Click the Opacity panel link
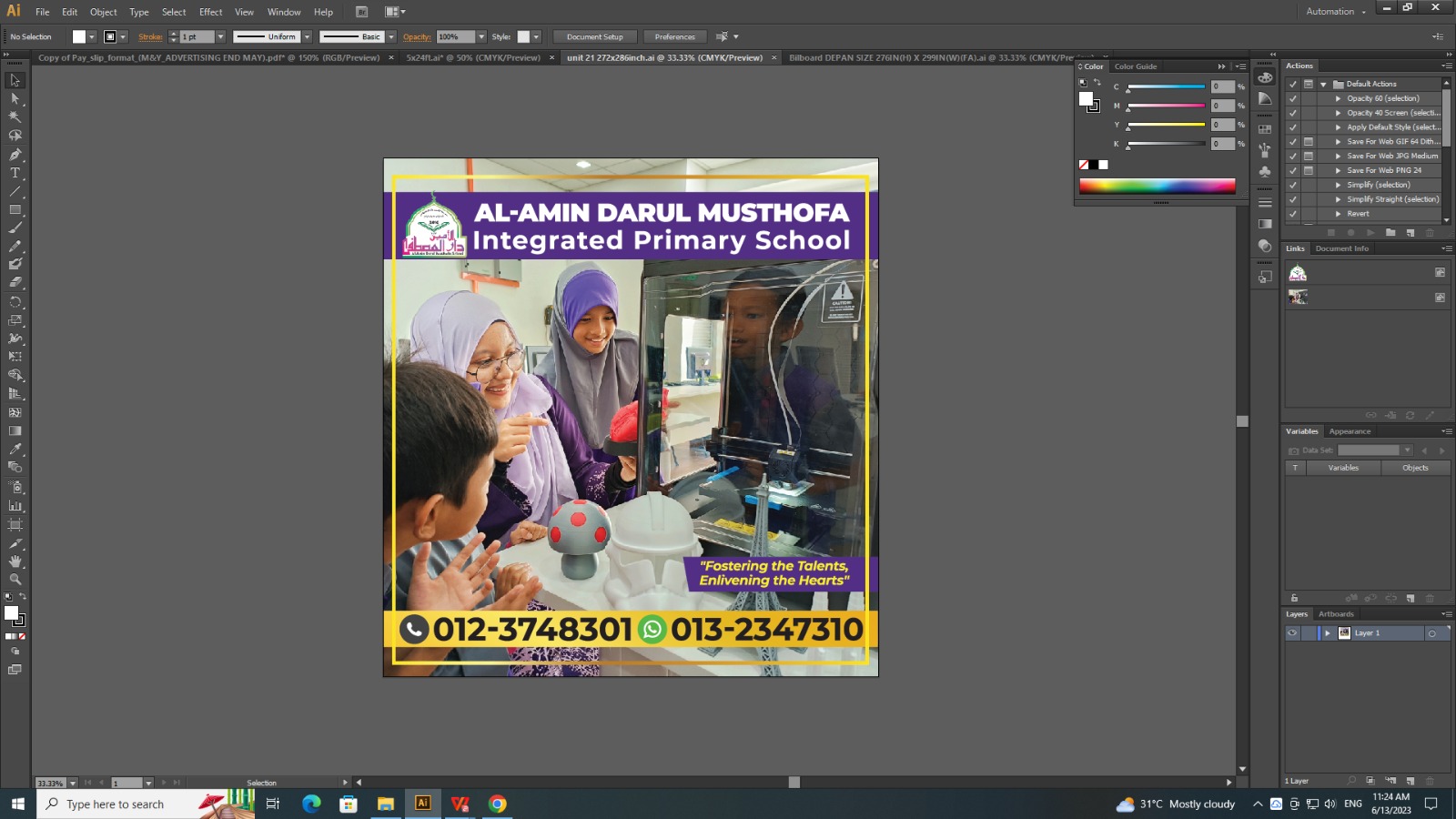 pos(417,37)
